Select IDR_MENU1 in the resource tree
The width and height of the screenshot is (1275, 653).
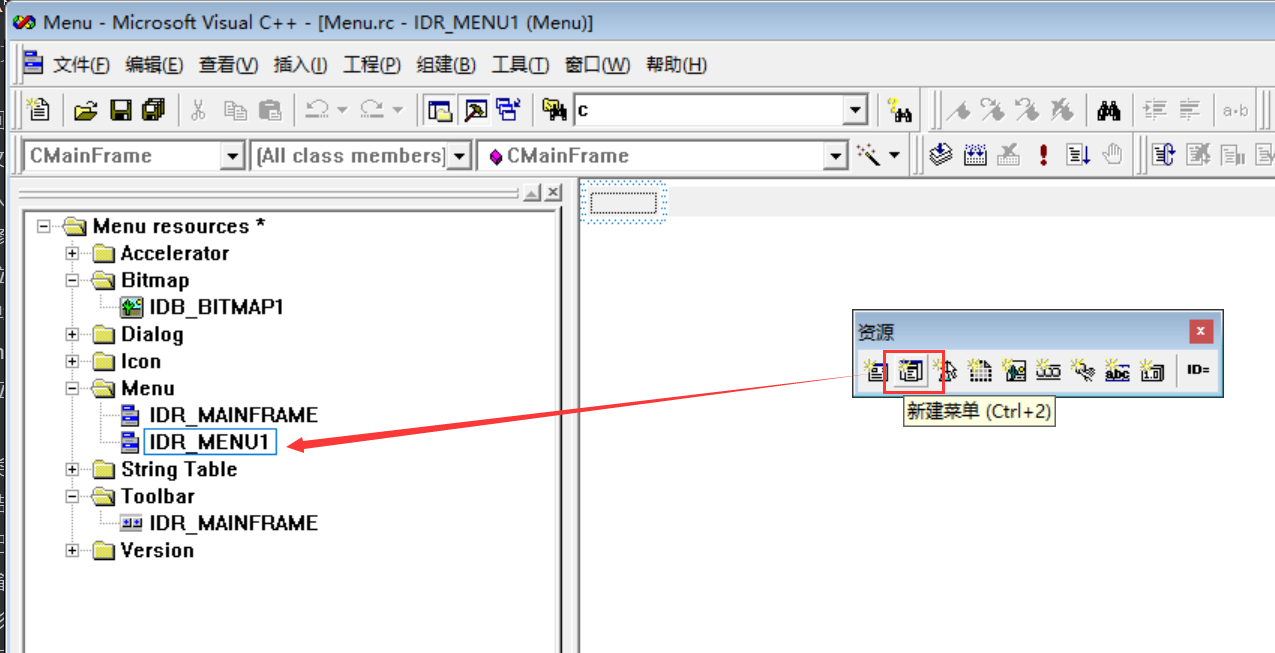pyautogui.click(x=210, y=442)
